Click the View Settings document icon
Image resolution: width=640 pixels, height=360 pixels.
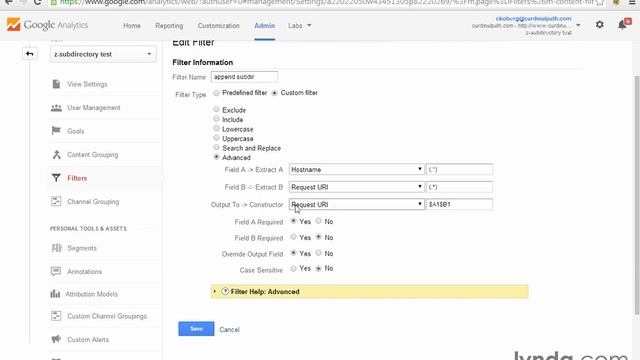click(x=56, y=84)
